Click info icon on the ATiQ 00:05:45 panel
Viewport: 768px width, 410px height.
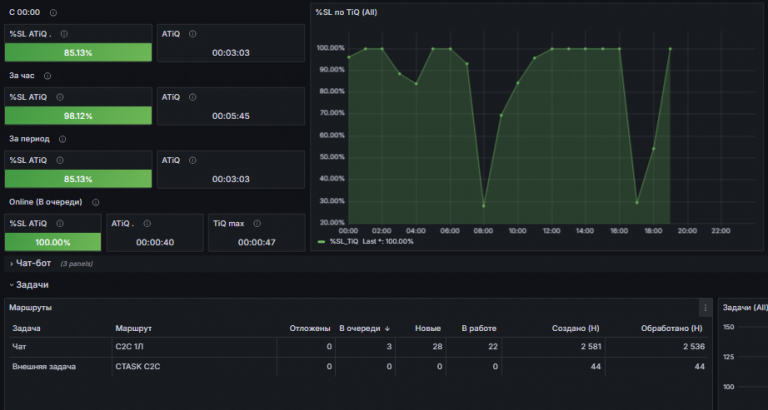tap(192, 97)
